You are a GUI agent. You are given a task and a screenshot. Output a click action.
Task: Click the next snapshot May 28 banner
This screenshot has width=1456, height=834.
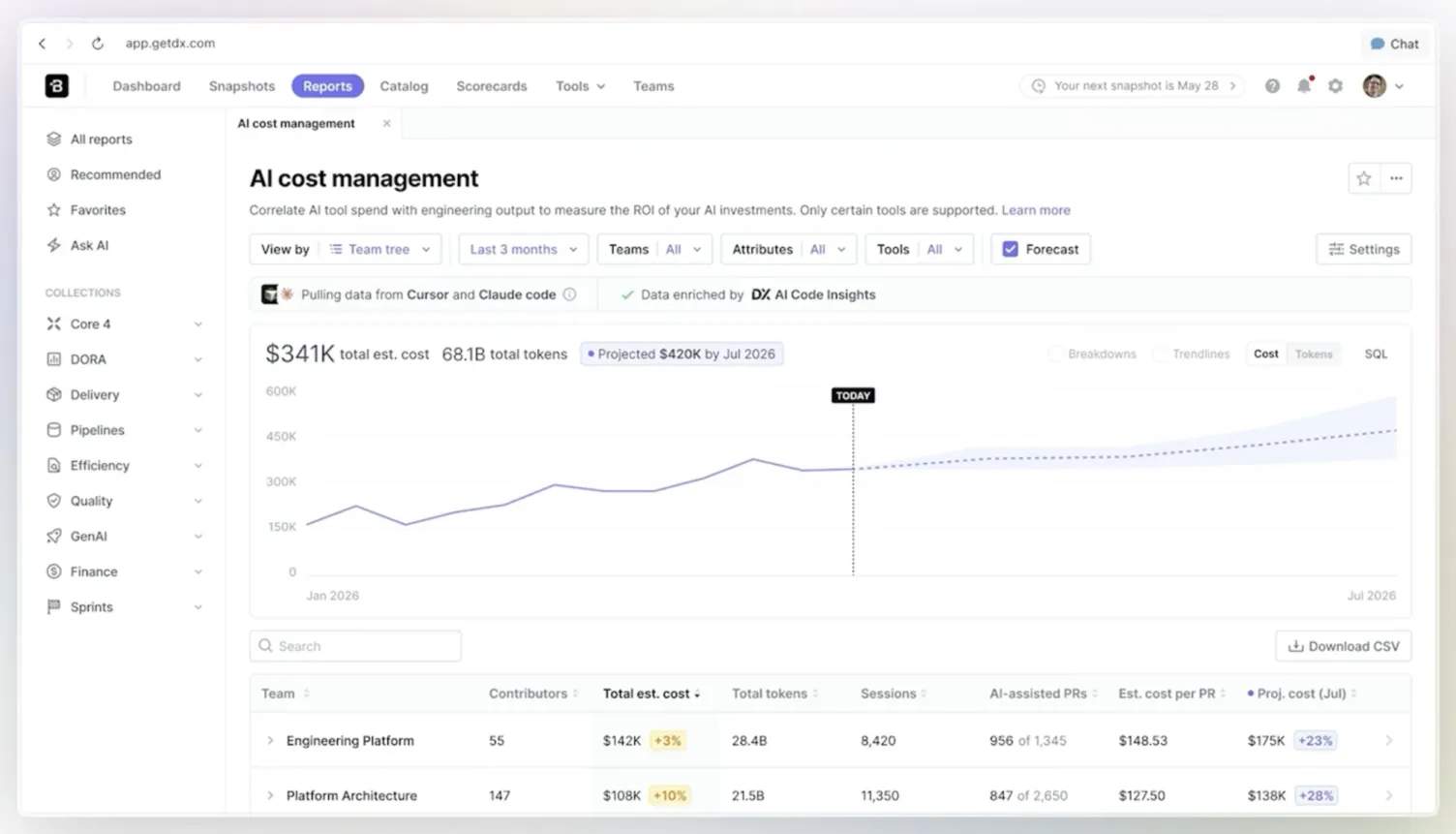[1133, 86]
